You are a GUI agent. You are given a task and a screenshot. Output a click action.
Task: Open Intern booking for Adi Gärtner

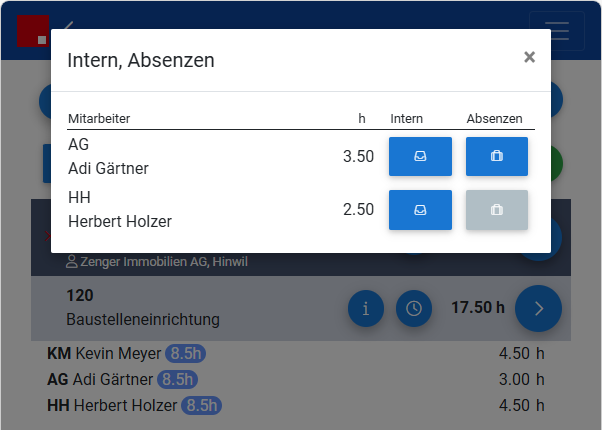[x=420, y=156]
